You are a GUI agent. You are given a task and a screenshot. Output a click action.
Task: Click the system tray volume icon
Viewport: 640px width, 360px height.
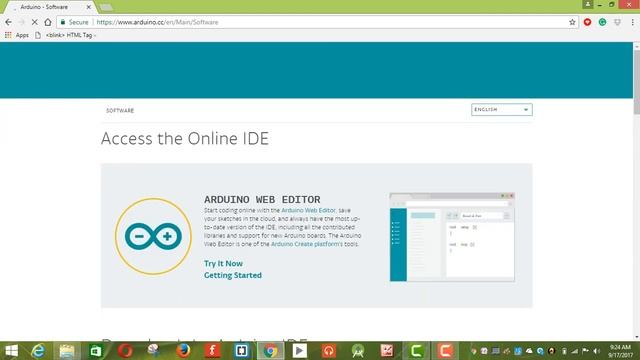point(597,351)
